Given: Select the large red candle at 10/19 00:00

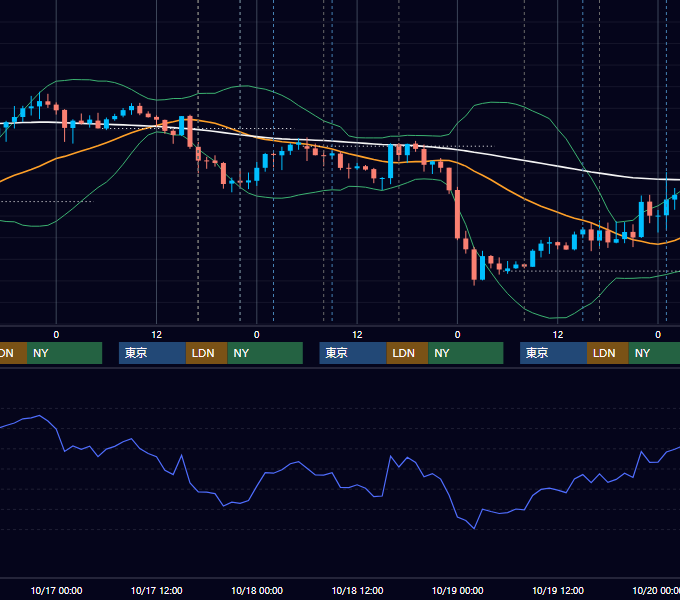Looking at the screenshot, I should (x=458, y=214).
